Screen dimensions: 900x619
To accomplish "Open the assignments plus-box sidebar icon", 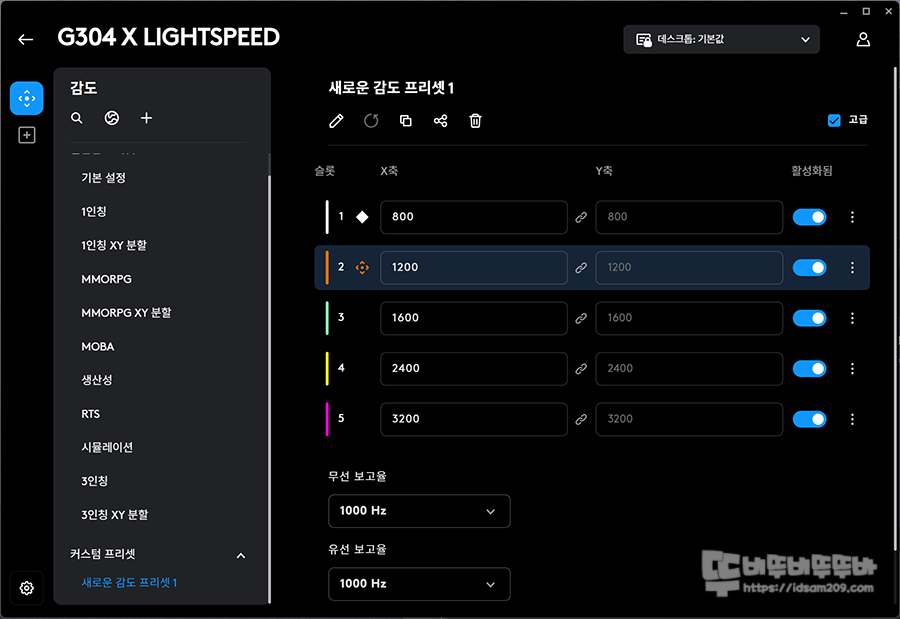I will point(26,136).
